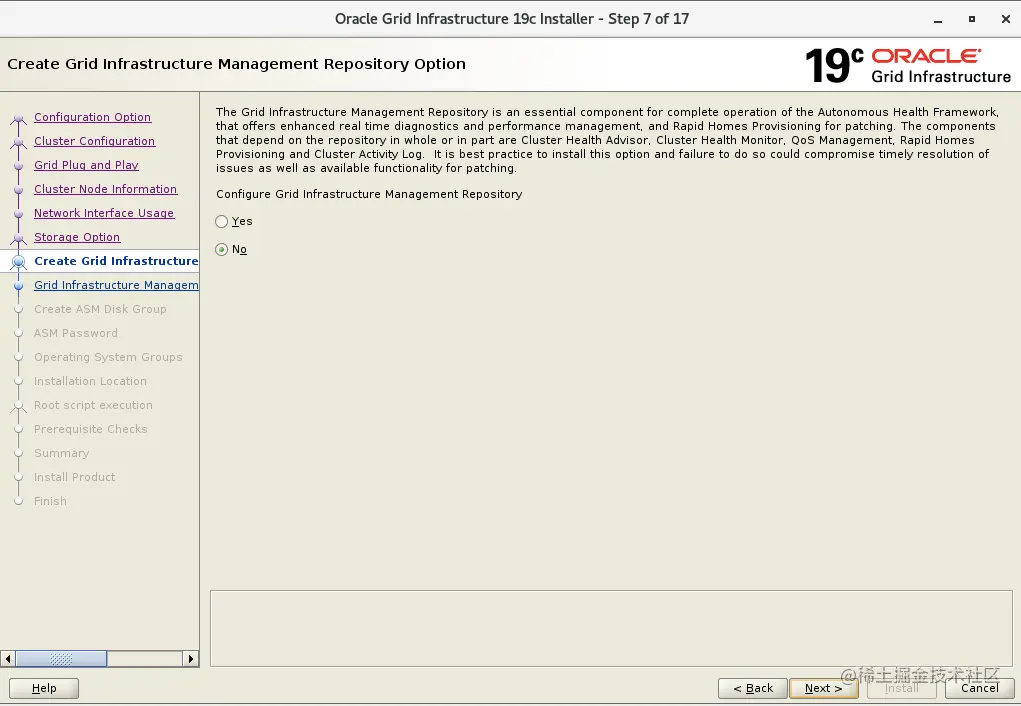The height and width of the screenshot is (706, 1021).
Task: Click the step marker icon beside Storage Option
Action: tap(19, 238)
